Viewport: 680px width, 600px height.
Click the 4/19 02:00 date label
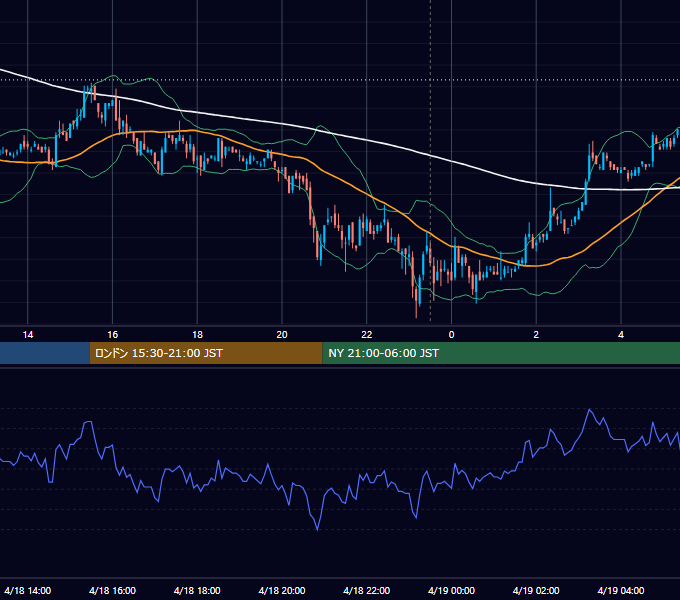click(x=536, y=590)
